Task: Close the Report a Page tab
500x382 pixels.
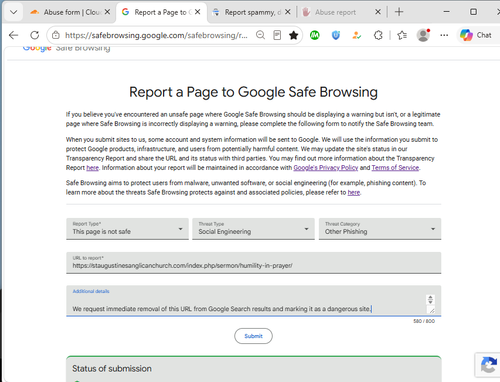Action: [198, 12]
